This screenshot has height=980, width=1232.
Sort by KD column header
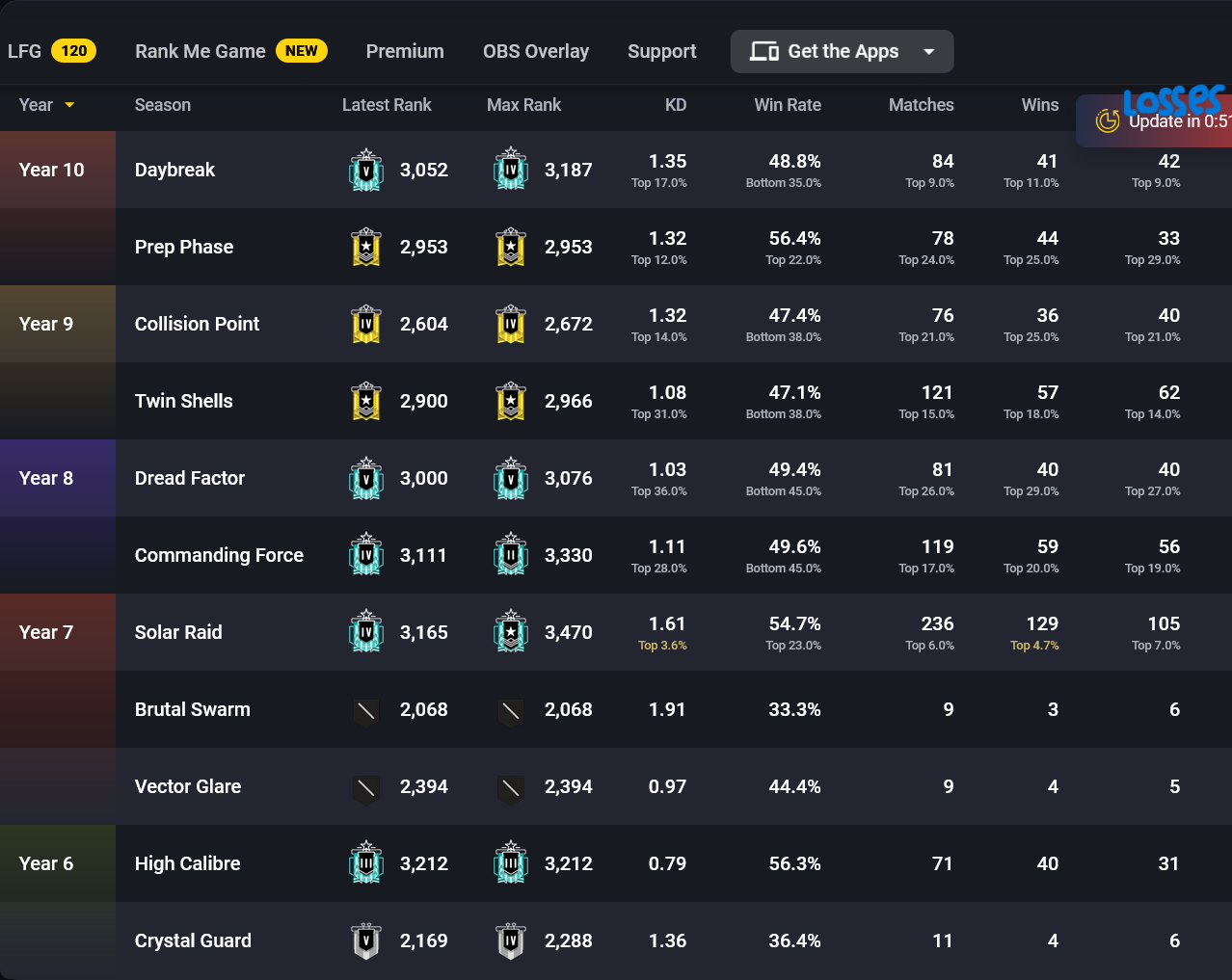(x=676, y=105)
